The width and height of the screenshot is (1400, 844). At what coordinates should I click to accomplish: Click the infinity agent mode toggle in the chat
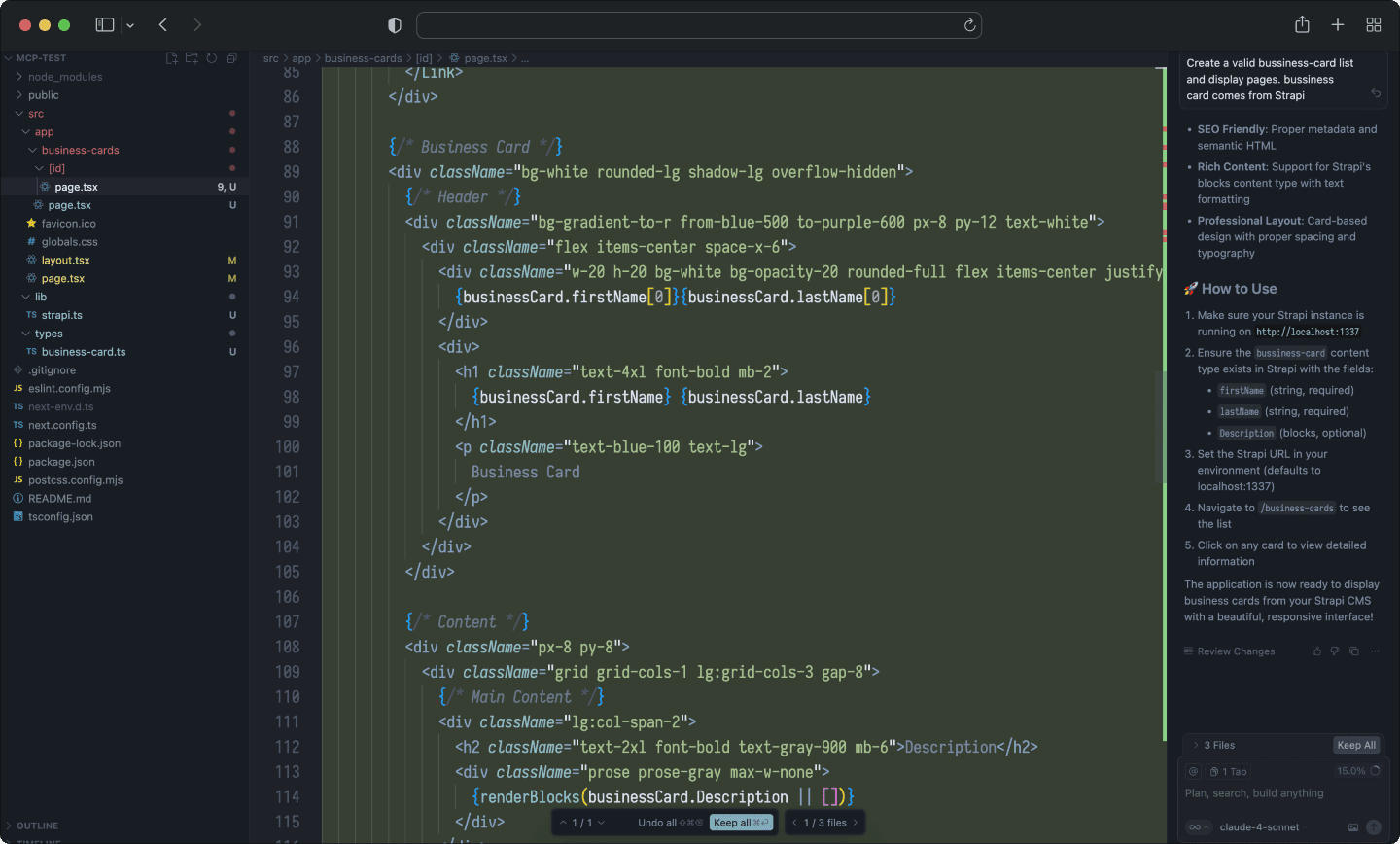coord(1196,827)
